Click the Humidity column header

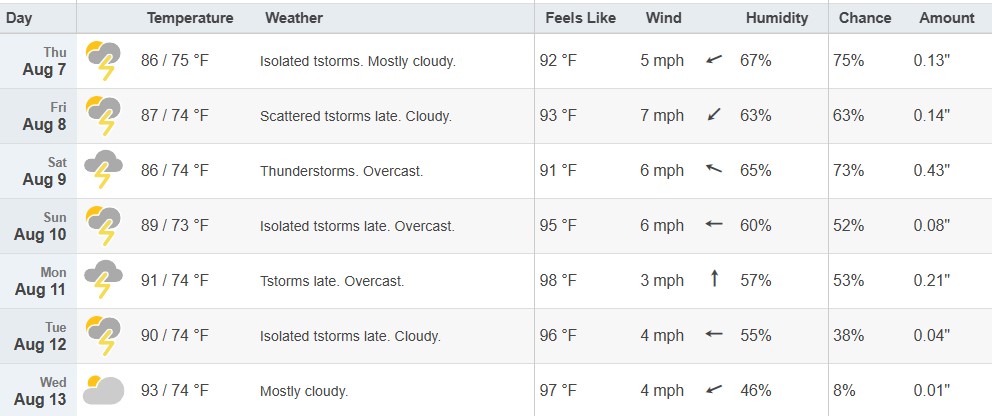click(x=777, y=18)
